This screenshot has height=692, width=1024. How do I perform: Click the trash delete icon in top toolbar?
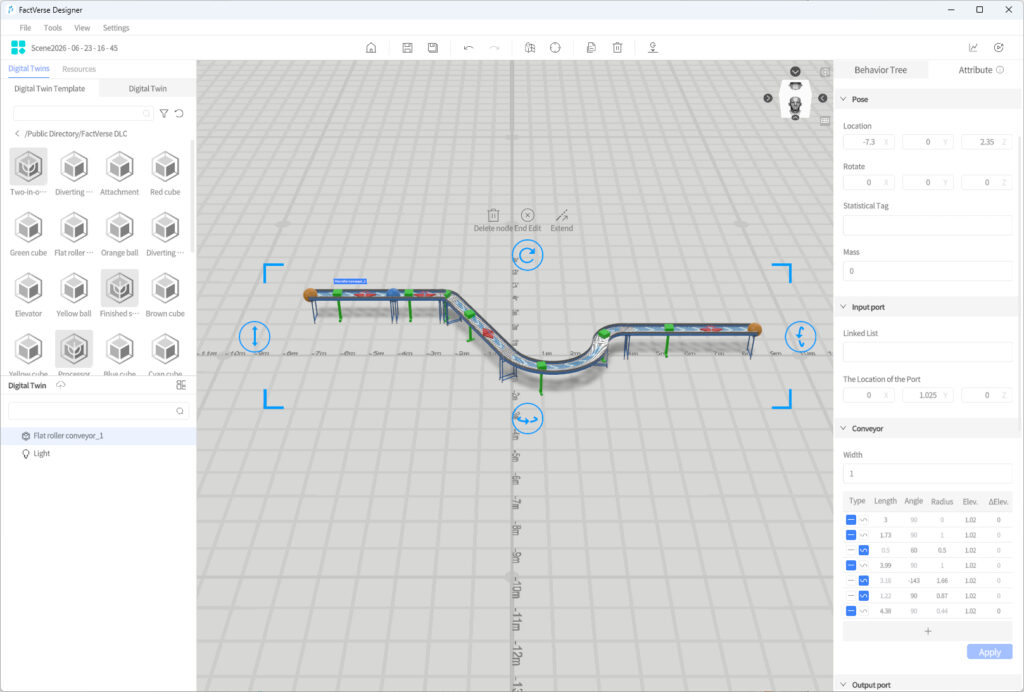(x=617, y=48)
